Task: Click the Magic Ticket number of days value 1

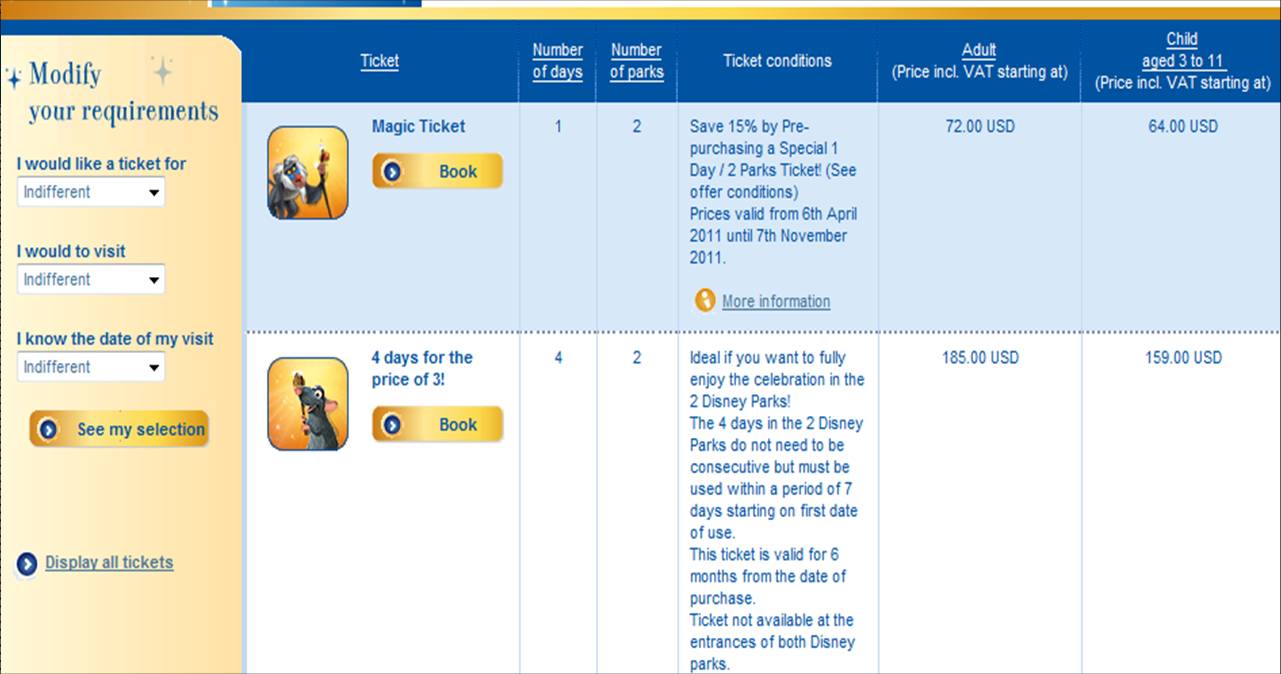Action: [x=558, y=127]
